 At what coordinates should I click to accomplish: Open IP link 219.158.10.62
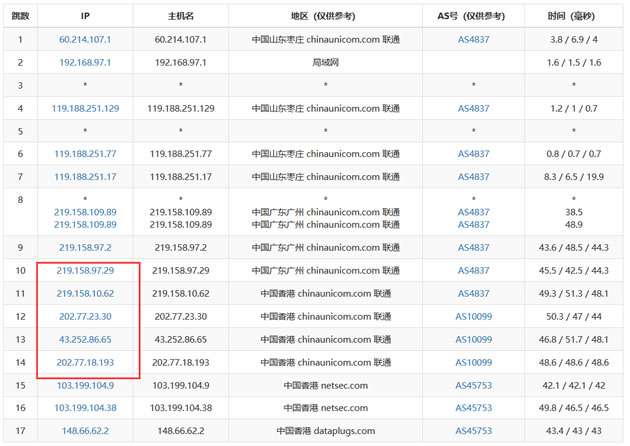click(x=85, y=293)
